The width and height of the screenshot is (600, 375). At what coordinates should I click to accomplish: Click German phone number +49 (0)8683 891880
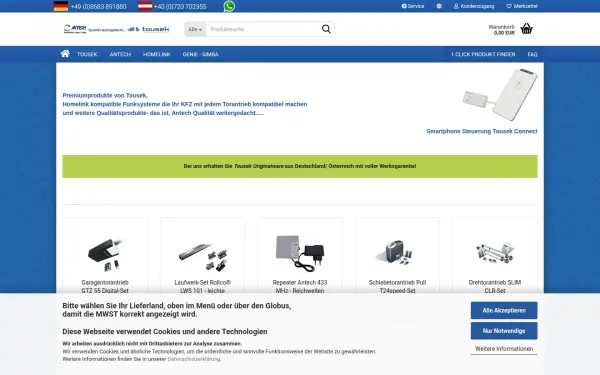click(x=98, y=7)
